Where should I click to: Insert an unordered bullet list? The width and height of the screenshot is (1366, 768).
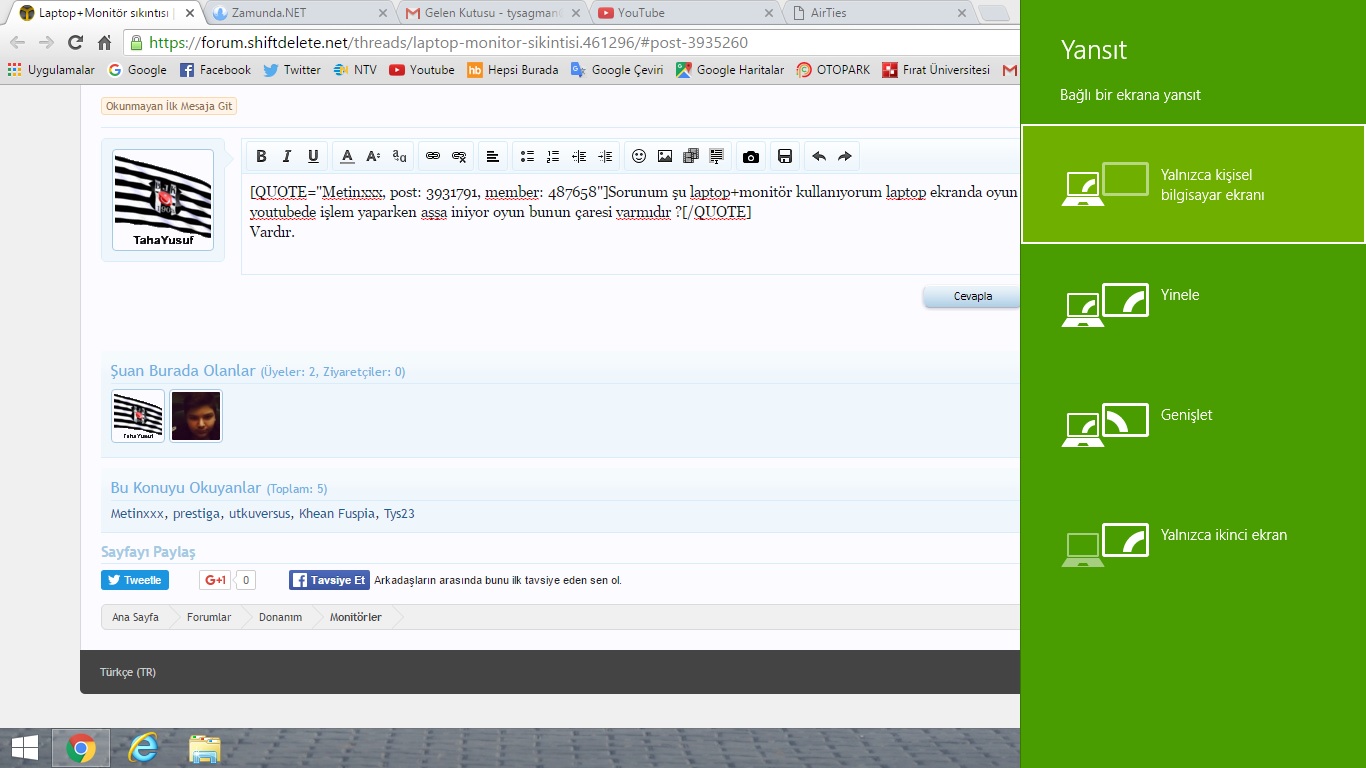(x=527, y=156)
